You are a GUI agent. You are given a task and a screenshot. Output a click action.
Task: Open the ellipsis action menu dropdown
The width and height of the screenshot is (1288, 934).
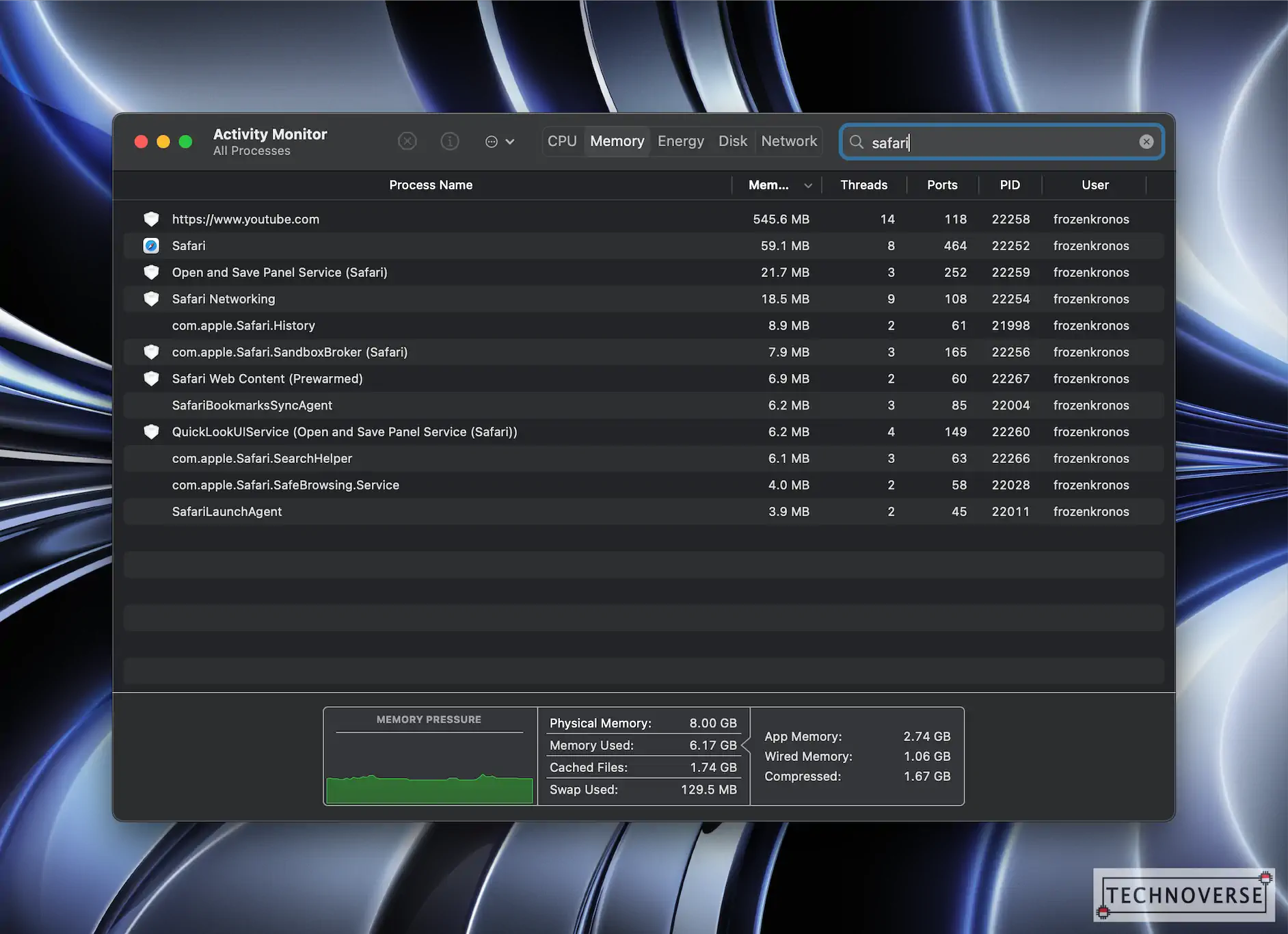tap(500, 142)
